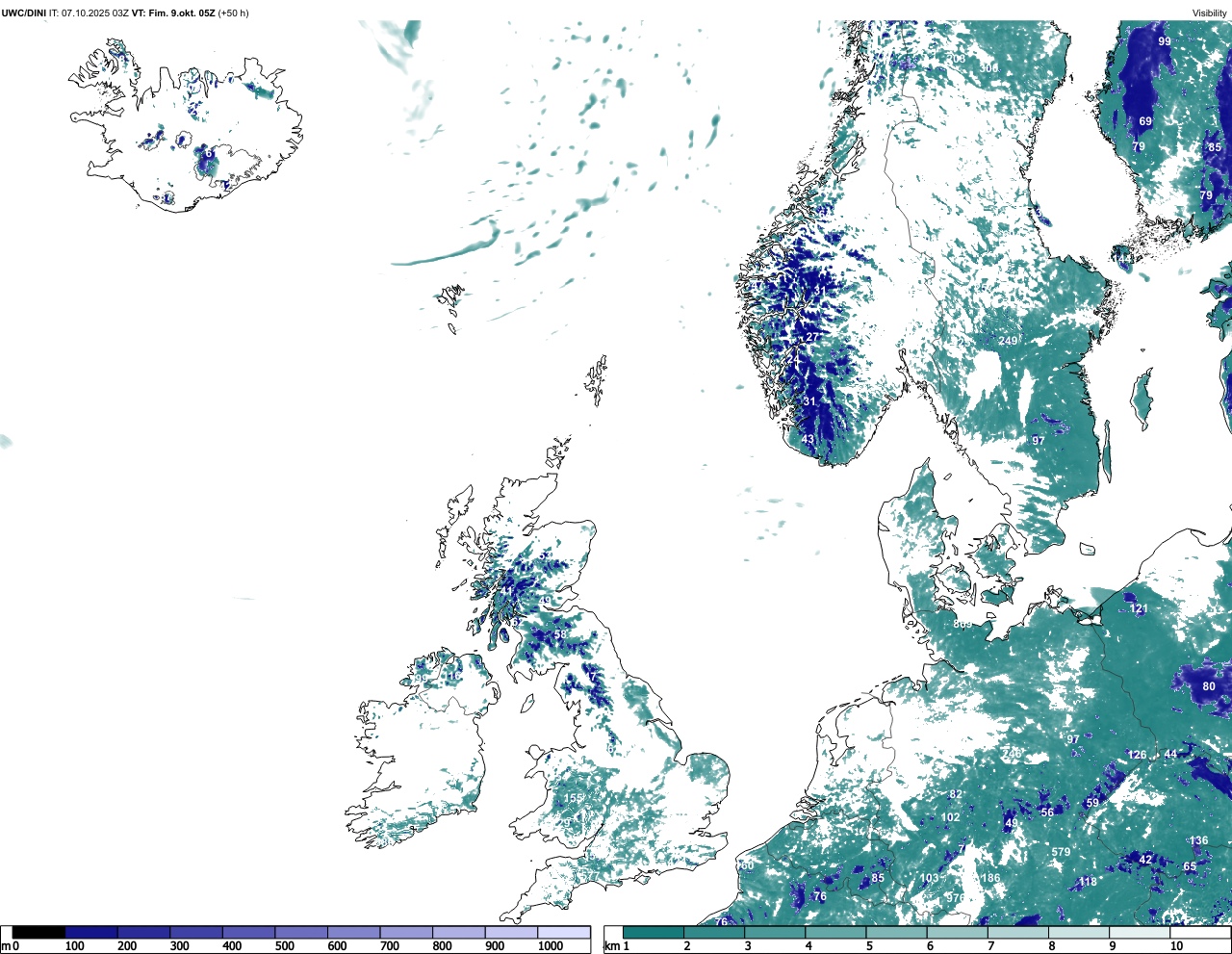
Task: Click the 7–8 km light teal legend swatch
Action: pos(1018,932)
